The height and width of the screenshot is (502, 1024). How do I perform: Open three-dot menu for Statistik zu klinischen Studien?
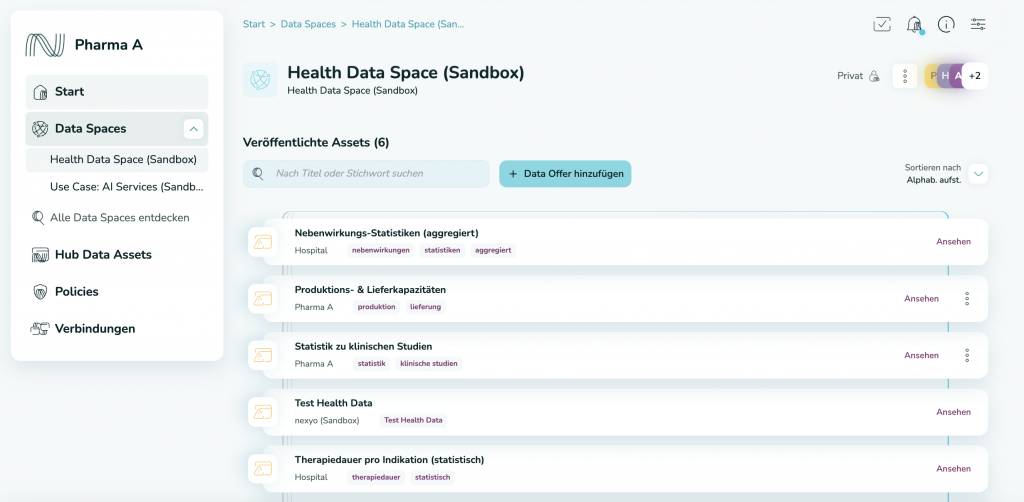click(967, 355)
